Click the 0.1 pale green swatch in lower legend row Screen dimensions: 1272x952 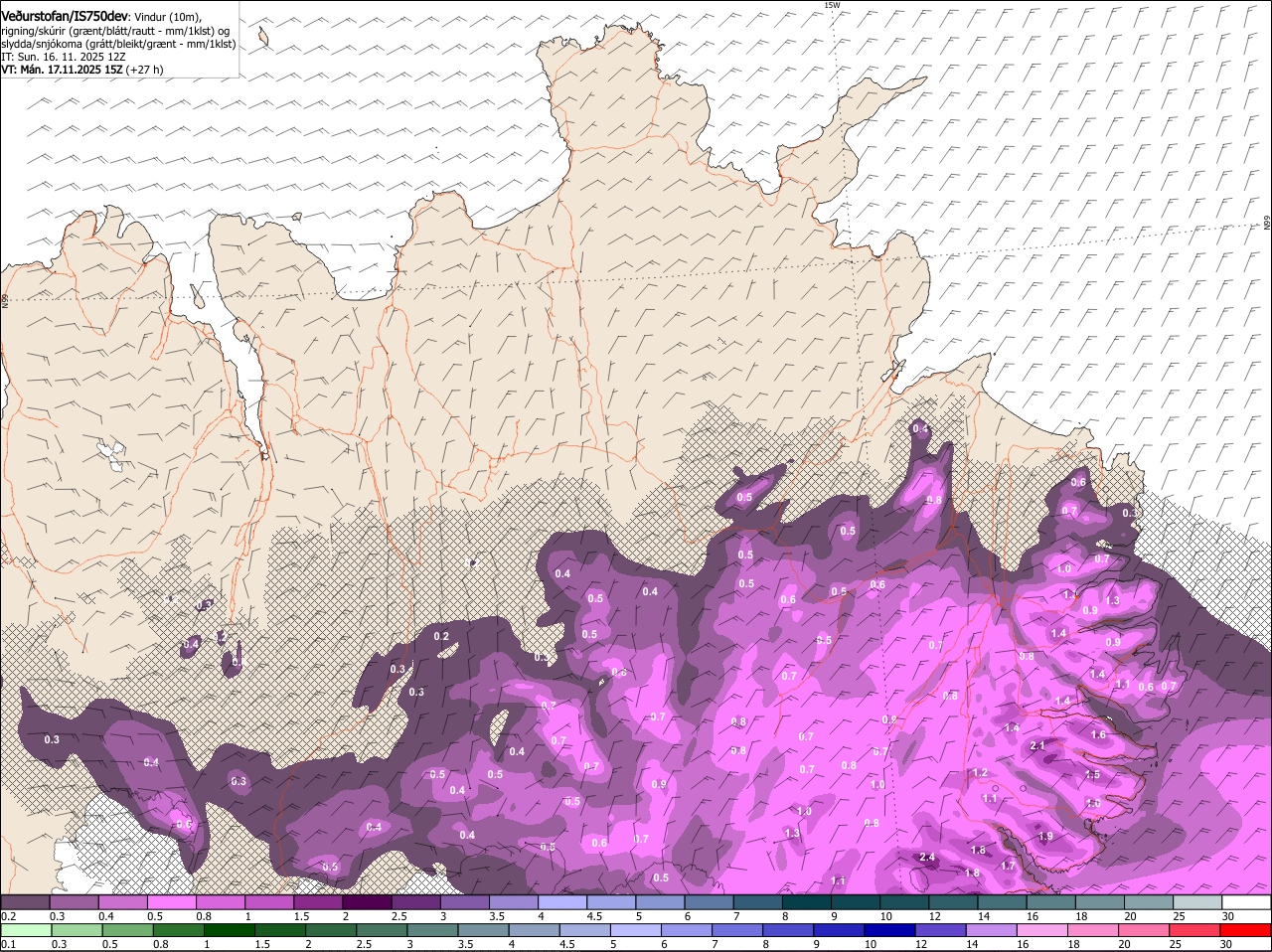coord(26,930)
